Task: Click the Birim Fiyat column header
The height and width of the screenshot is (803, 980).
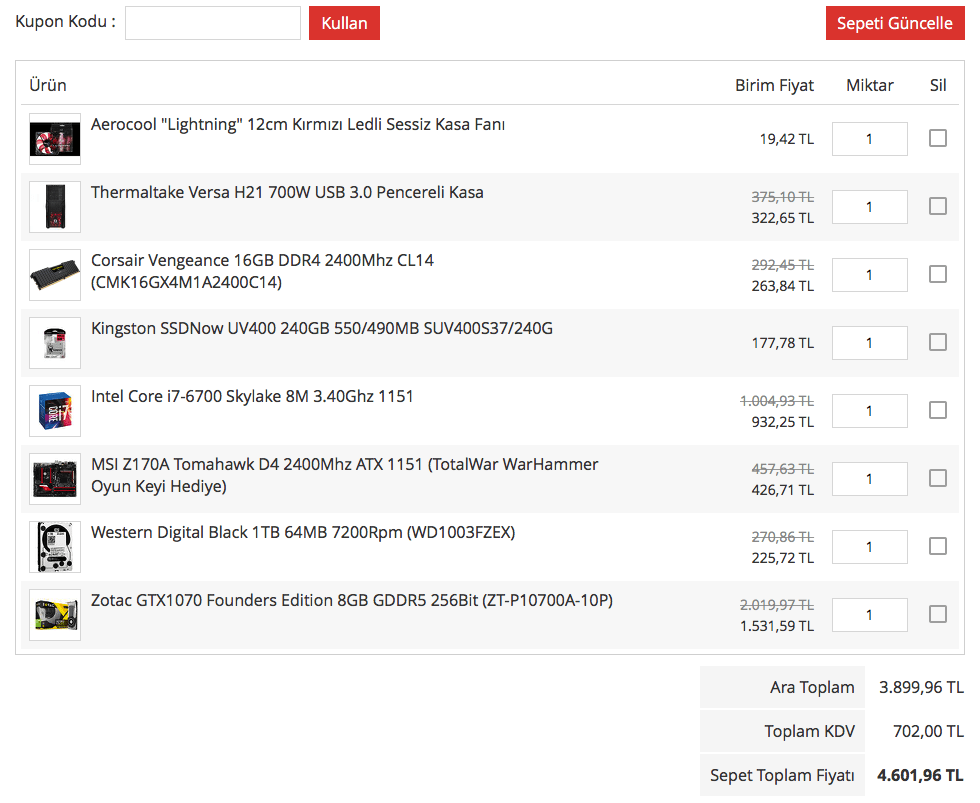Action: click(x=774, y=86)
